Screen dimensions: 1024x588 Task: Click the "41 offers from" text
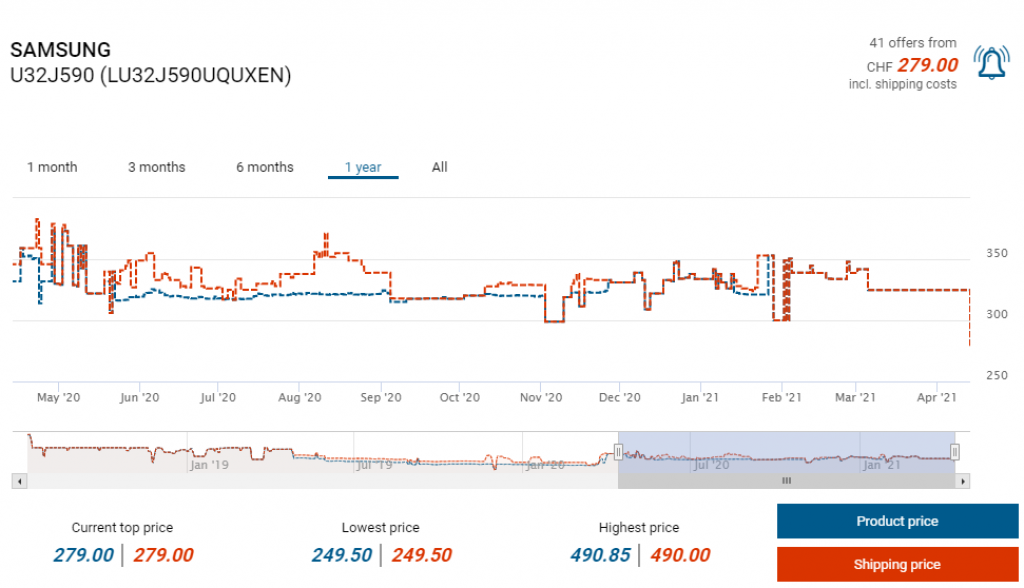912,43
